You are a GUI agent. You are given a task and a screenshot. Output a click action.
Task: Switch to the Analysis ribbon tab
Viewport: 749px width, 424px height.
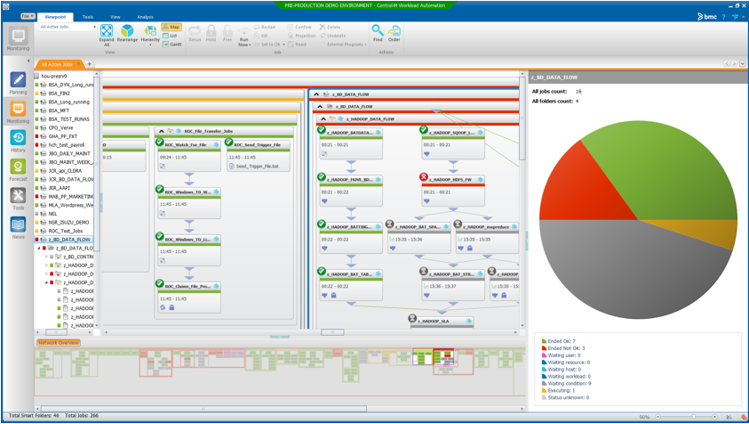click(x=146, y=17)
